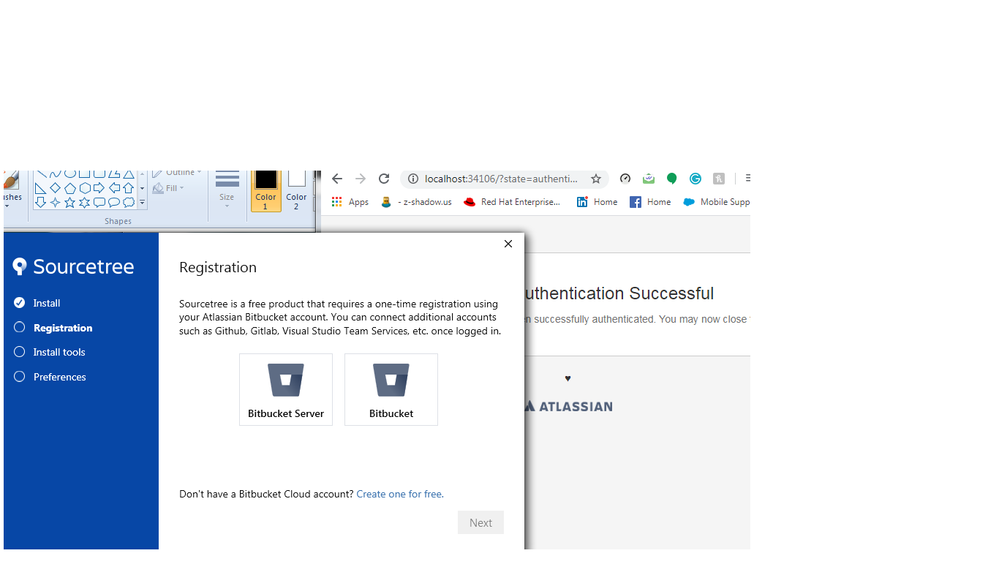Click the Grammarly extension icon
Screen dimensions: 999x562
tap(695, 179)
